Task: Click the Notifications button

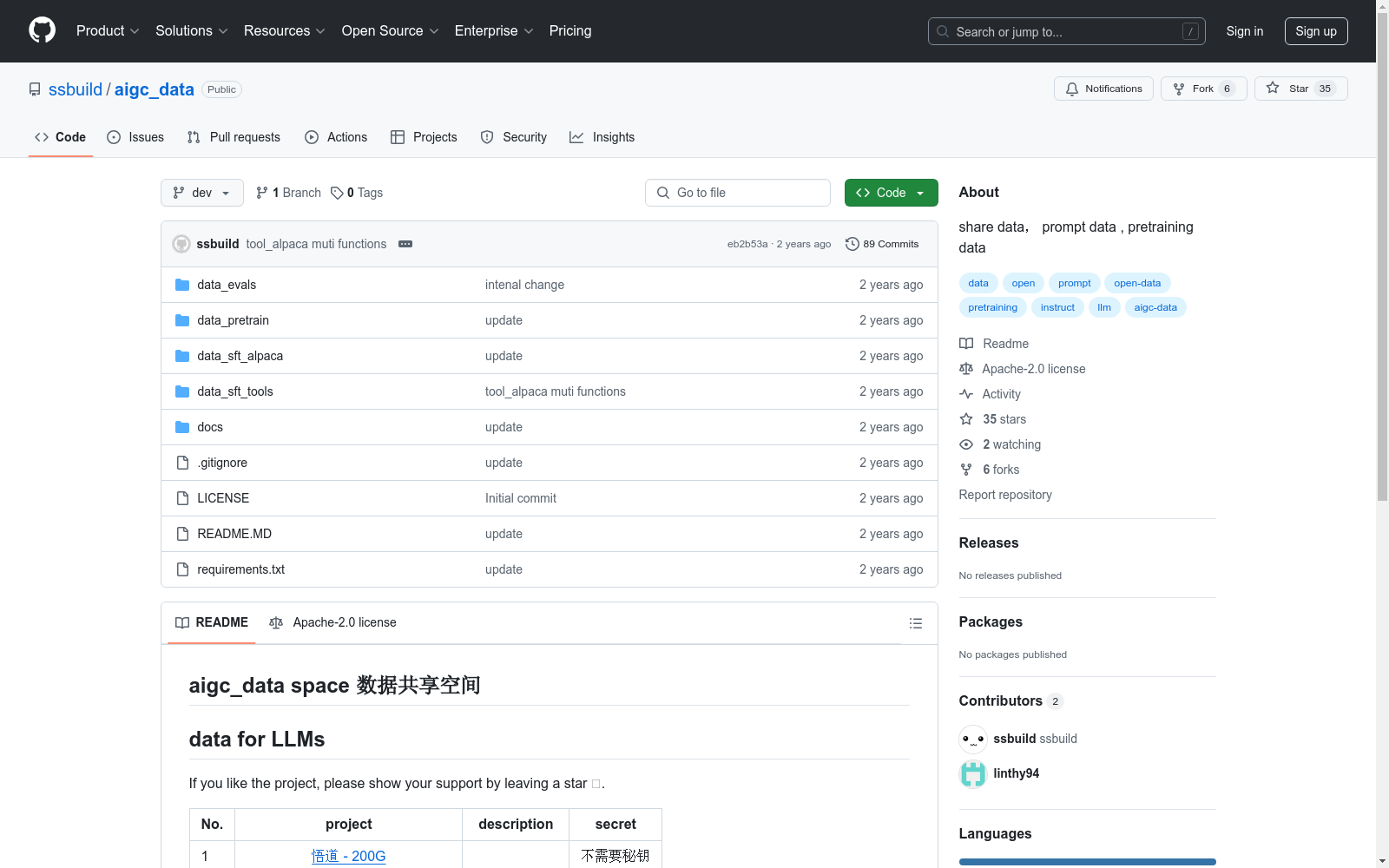Action: [1103, 89]
